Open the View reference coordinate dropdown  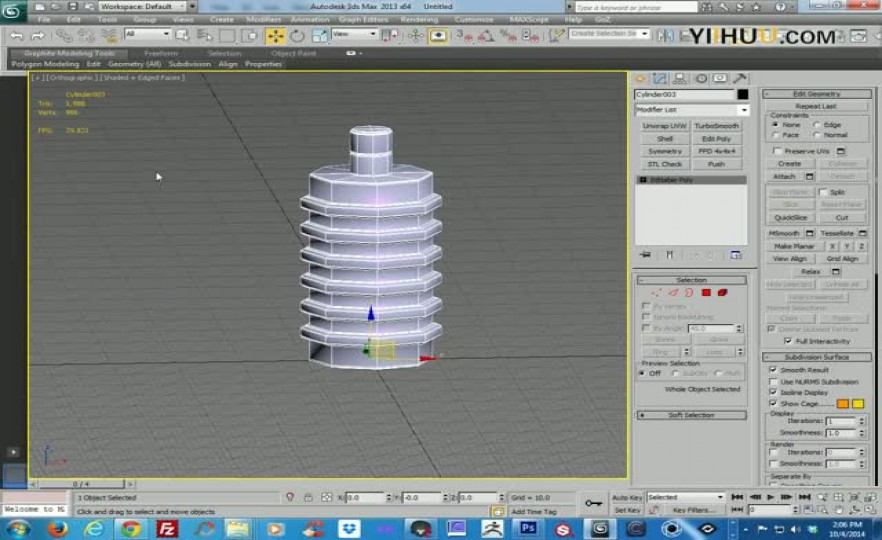pyautogui.click(x=354, y=34)
